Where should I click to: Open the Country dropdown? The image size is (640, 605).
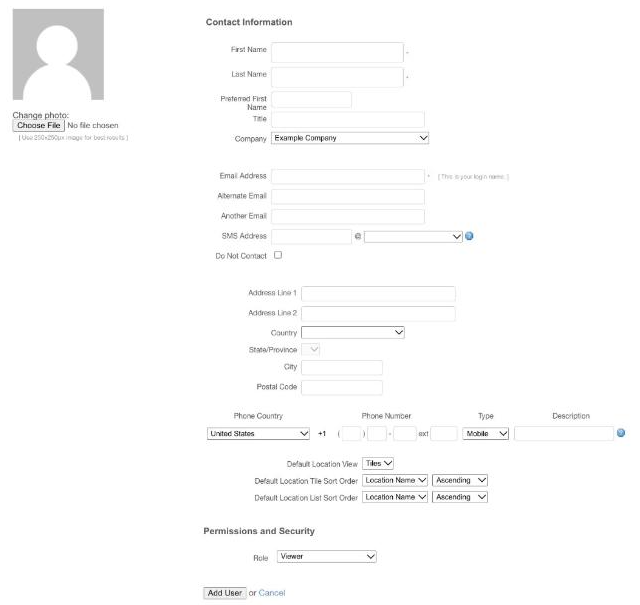(x=353, y=332)
